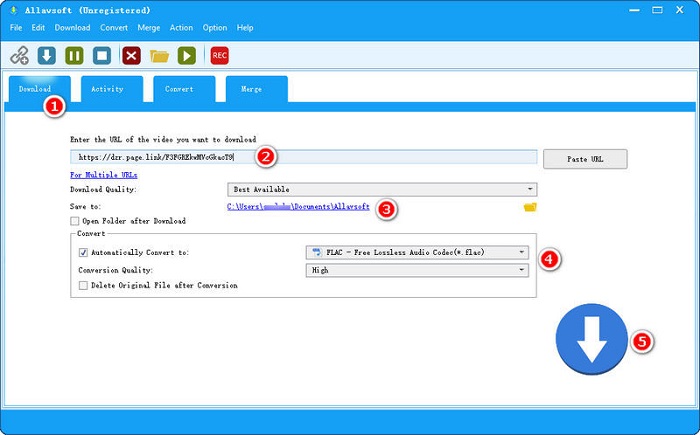The image size is (700, 435).
Task: Uncheck Automatically Convert to checkbox
Action: pos(83,252)
